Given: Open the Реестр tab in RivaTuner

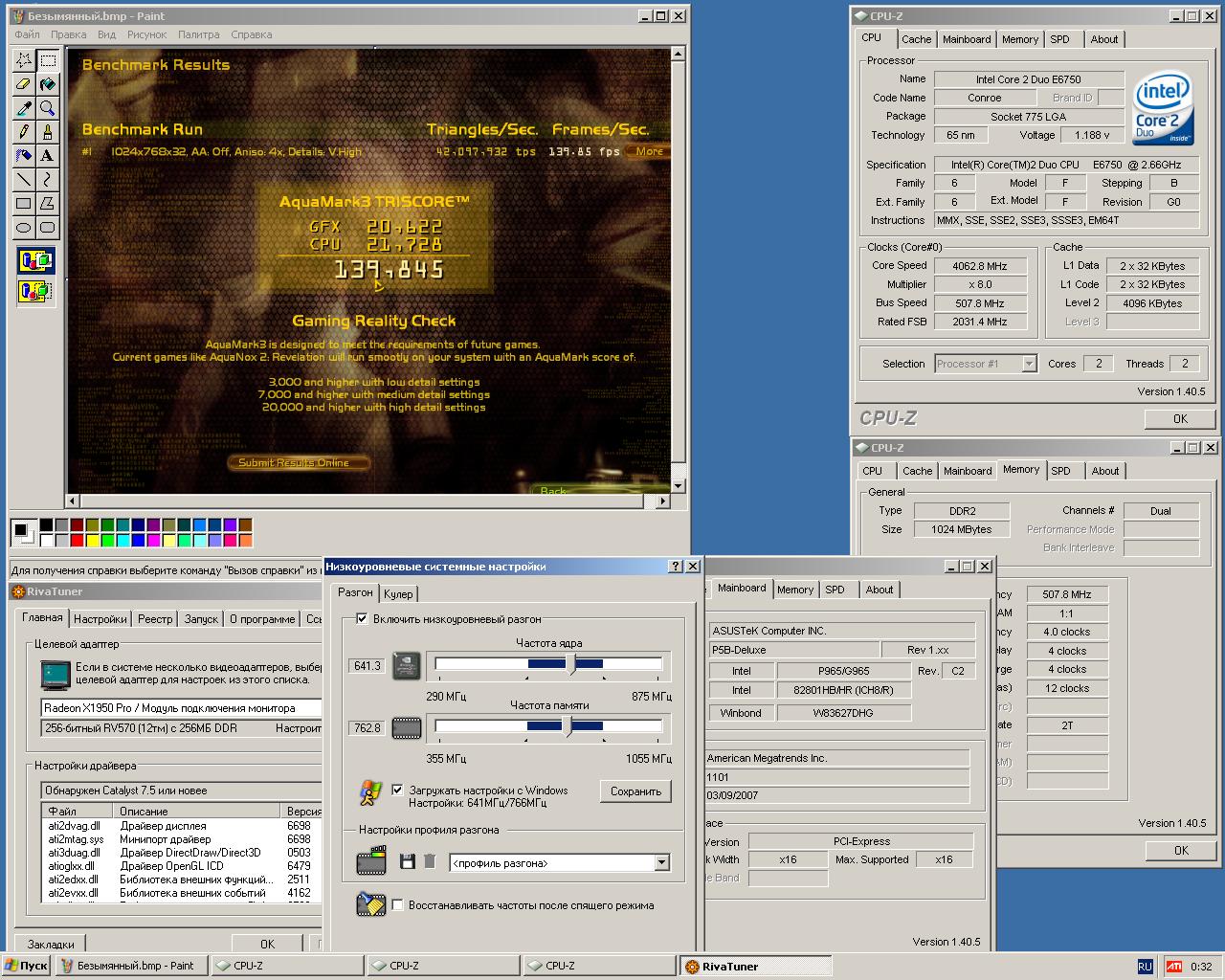Looking at the screenshot, I should tap(155, 619).
